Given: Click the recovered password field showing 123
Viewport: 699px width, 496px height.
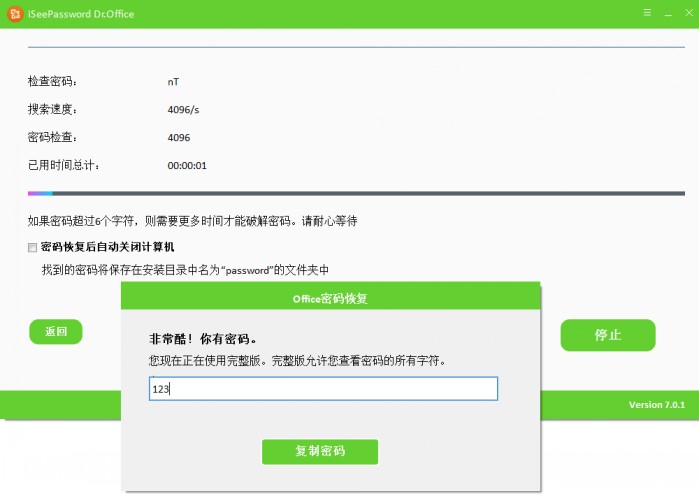Looking at the screenshot, I should 323,389.
